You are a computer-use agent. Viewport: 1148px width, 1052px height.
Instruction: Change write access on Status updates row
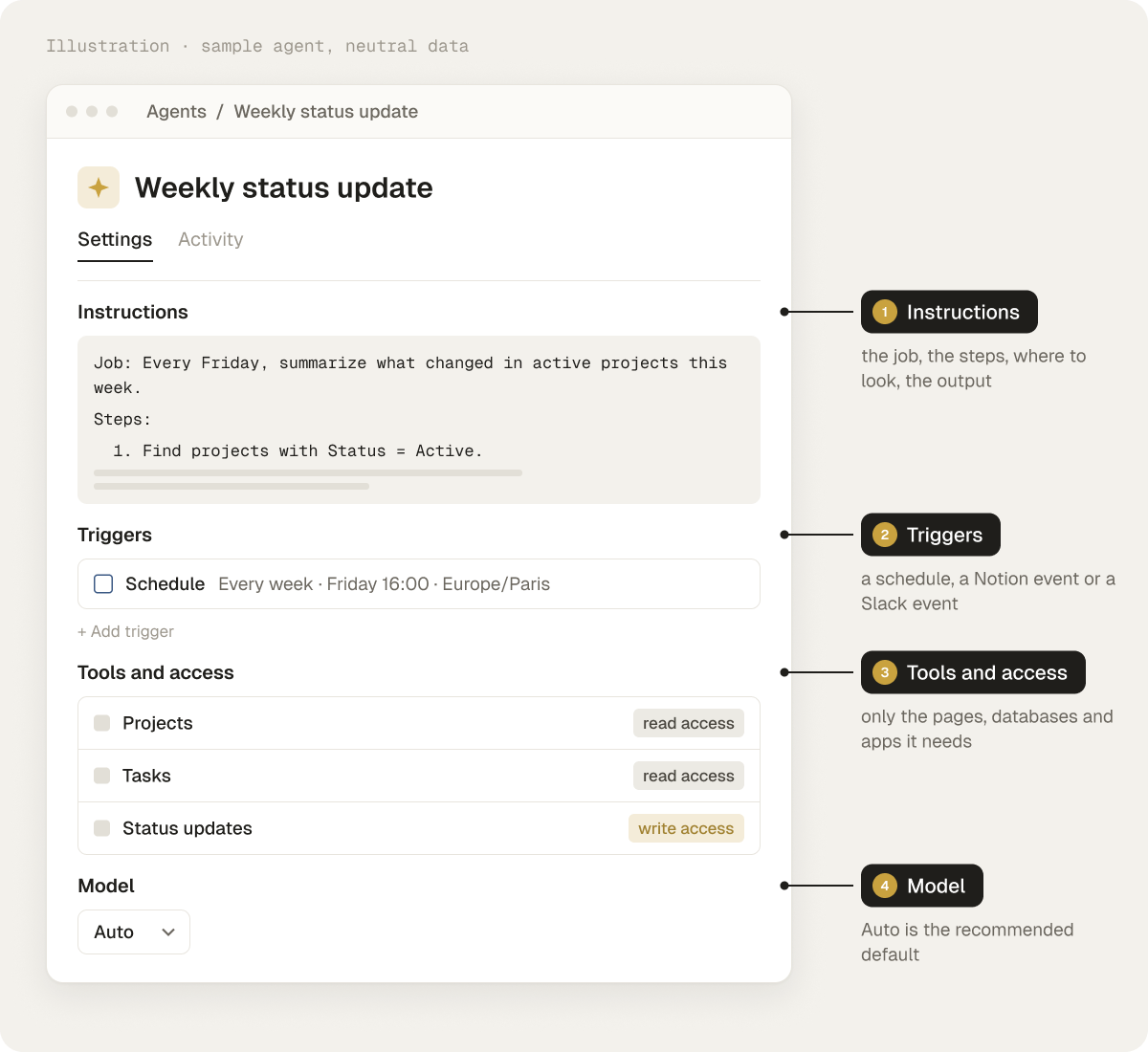pos(686,828)
